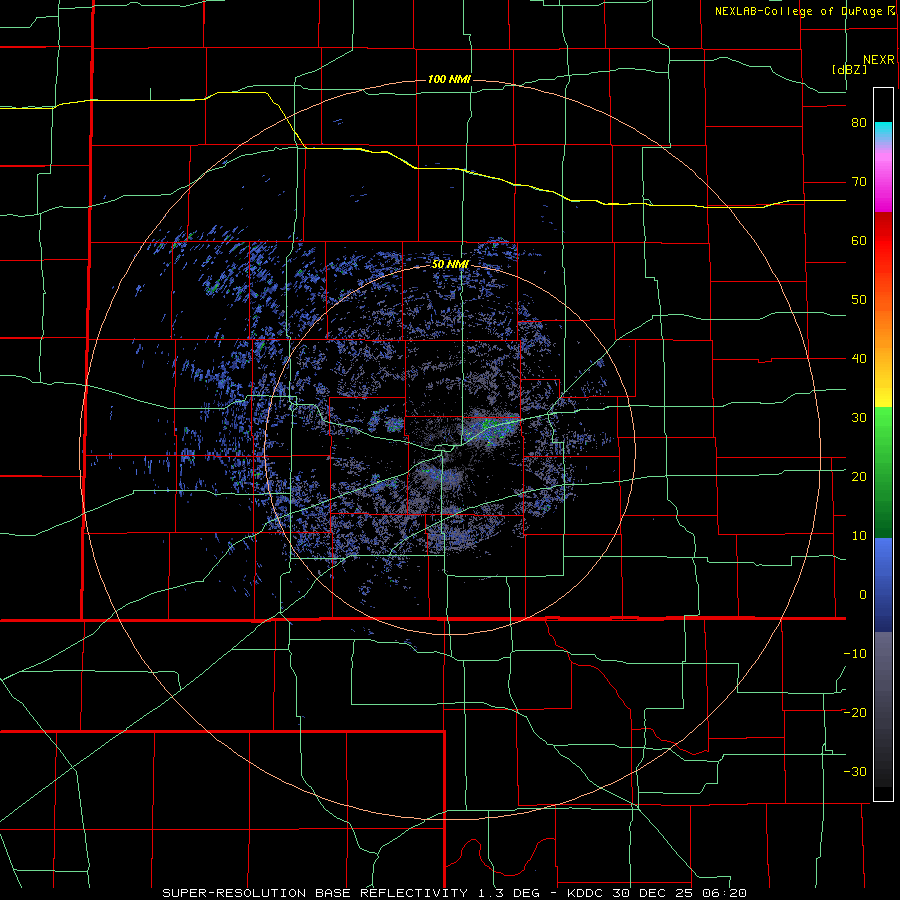Click the 50 value on the dBZ scale
The width and height of the screenshot is (900, 900).
click(859, 300)
